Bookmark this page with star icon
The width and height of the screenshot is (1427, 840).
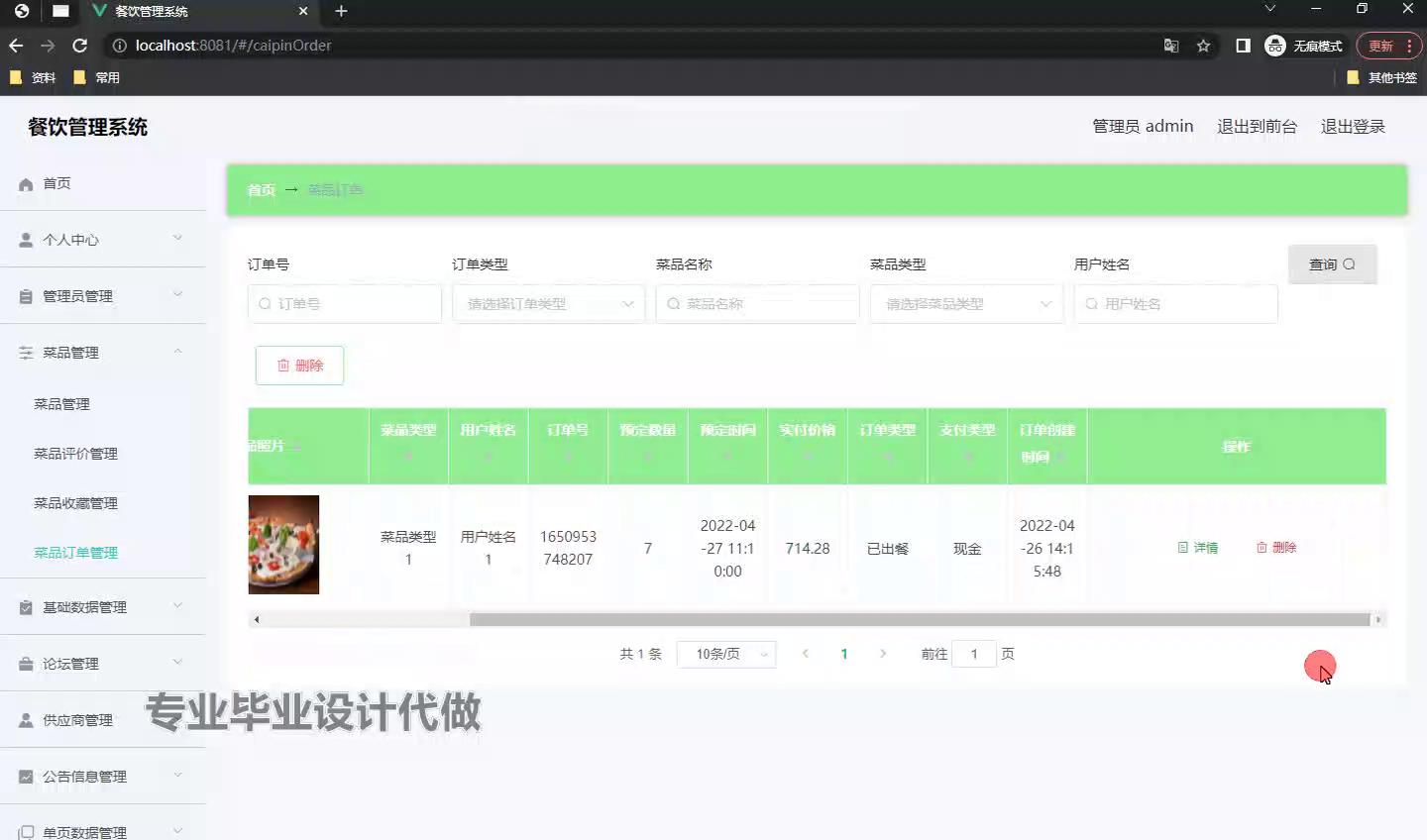(x=1203, y=46)
